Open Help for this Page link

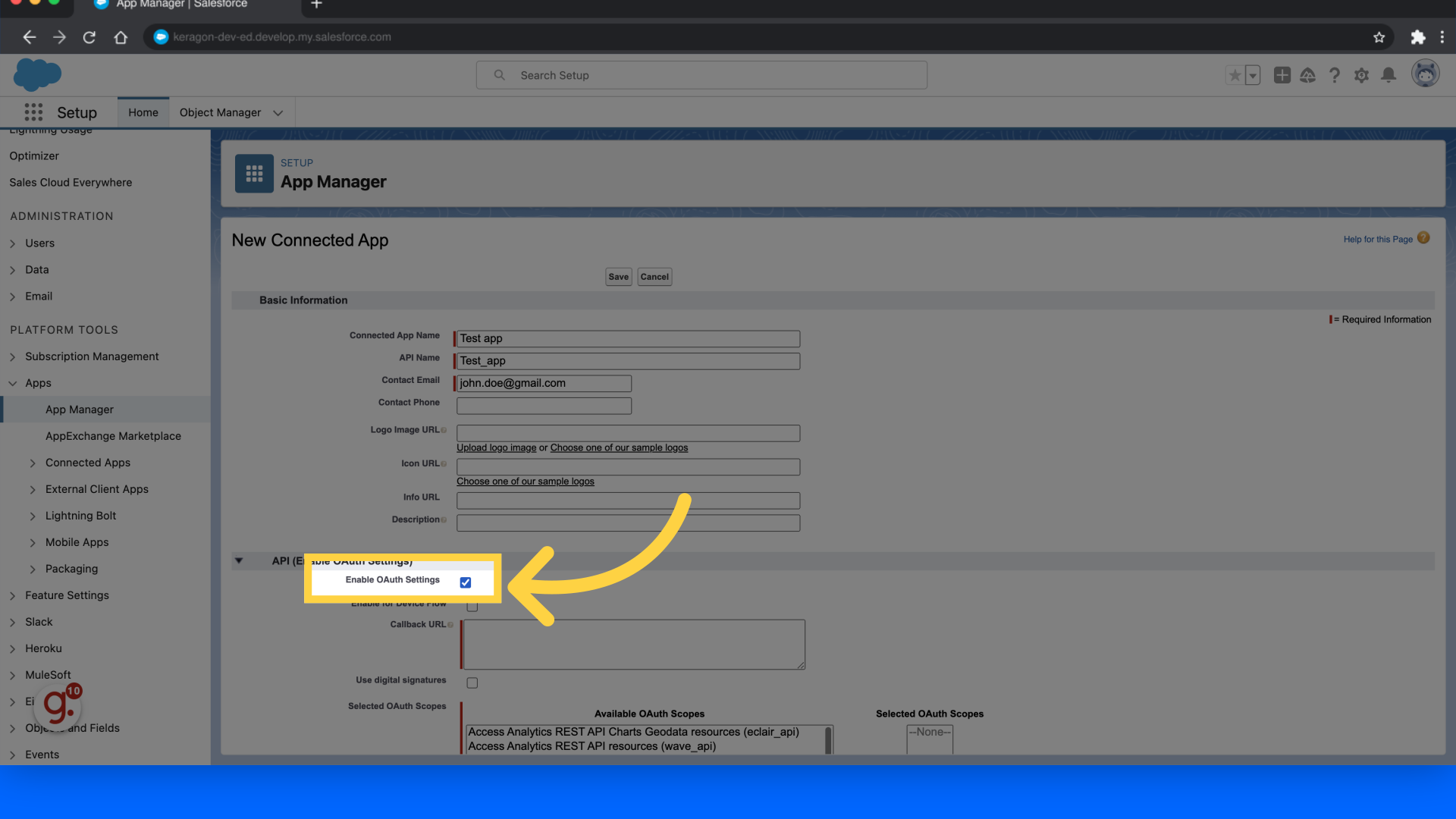[1378, 239]
